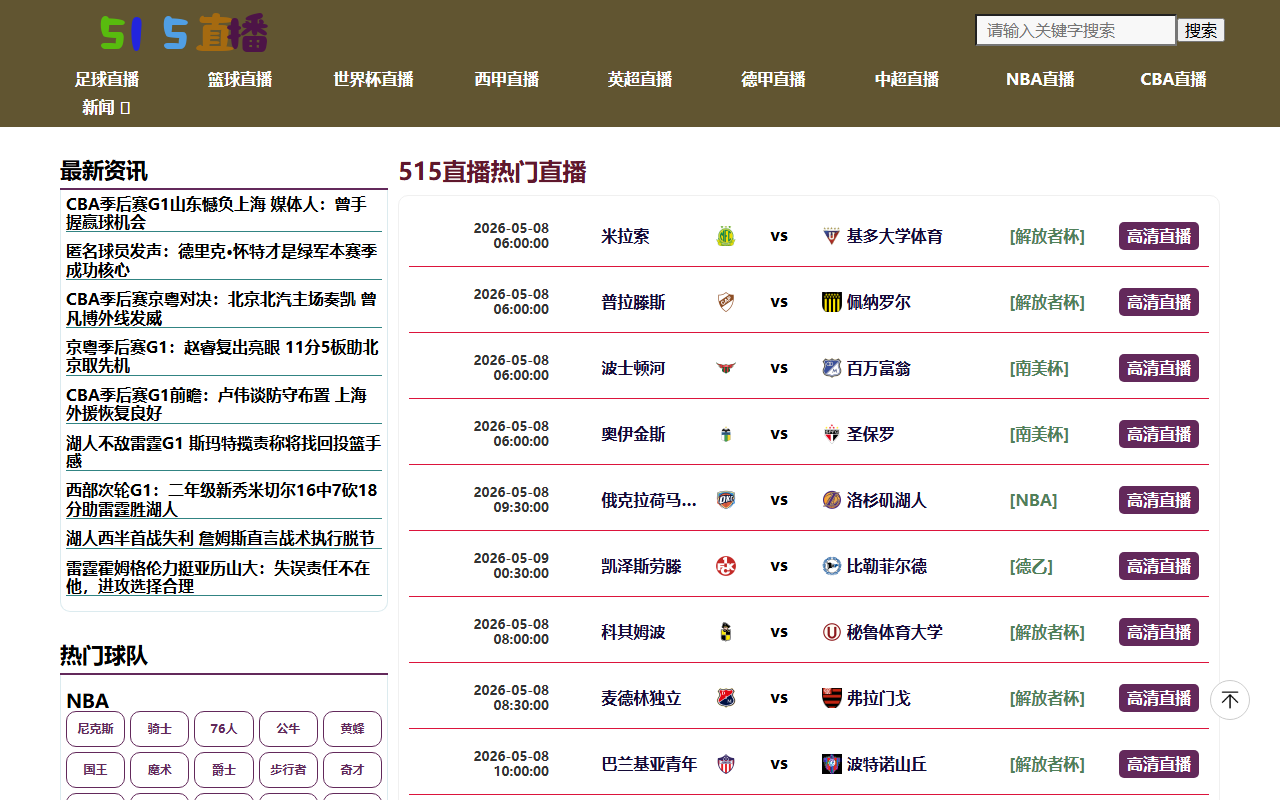1280x800 pixels.
Task: Click the [德乙] league tag
Action: tap(1031, 566)
